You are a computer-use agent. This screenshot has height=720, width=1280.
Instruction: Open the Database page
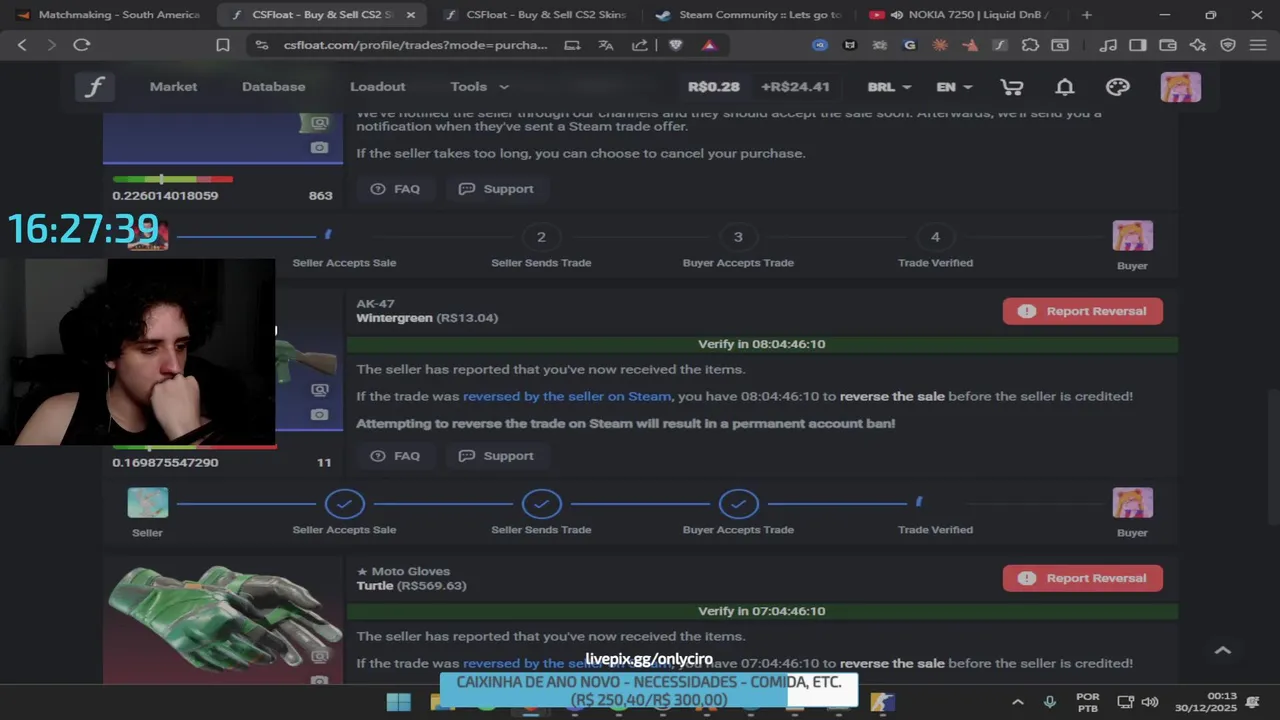273,87
